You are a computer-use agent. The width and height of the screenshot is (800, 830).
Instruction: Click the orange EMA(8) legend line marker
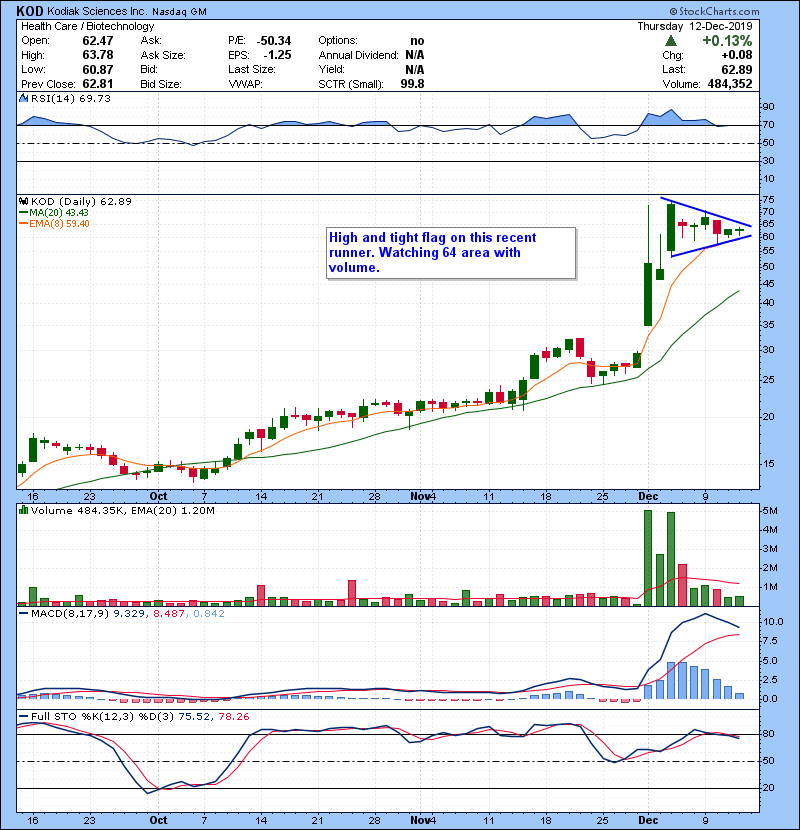(23, 223)
